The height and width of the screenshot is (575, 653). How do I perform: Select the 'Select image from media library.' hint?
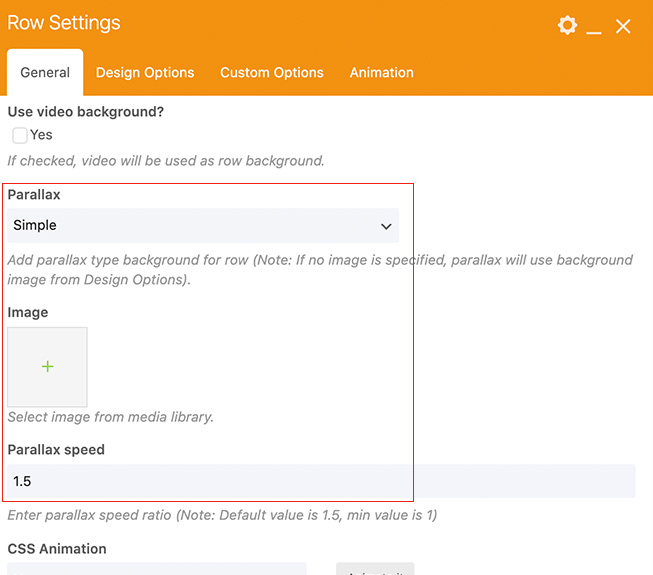click(x=111, y=417)
